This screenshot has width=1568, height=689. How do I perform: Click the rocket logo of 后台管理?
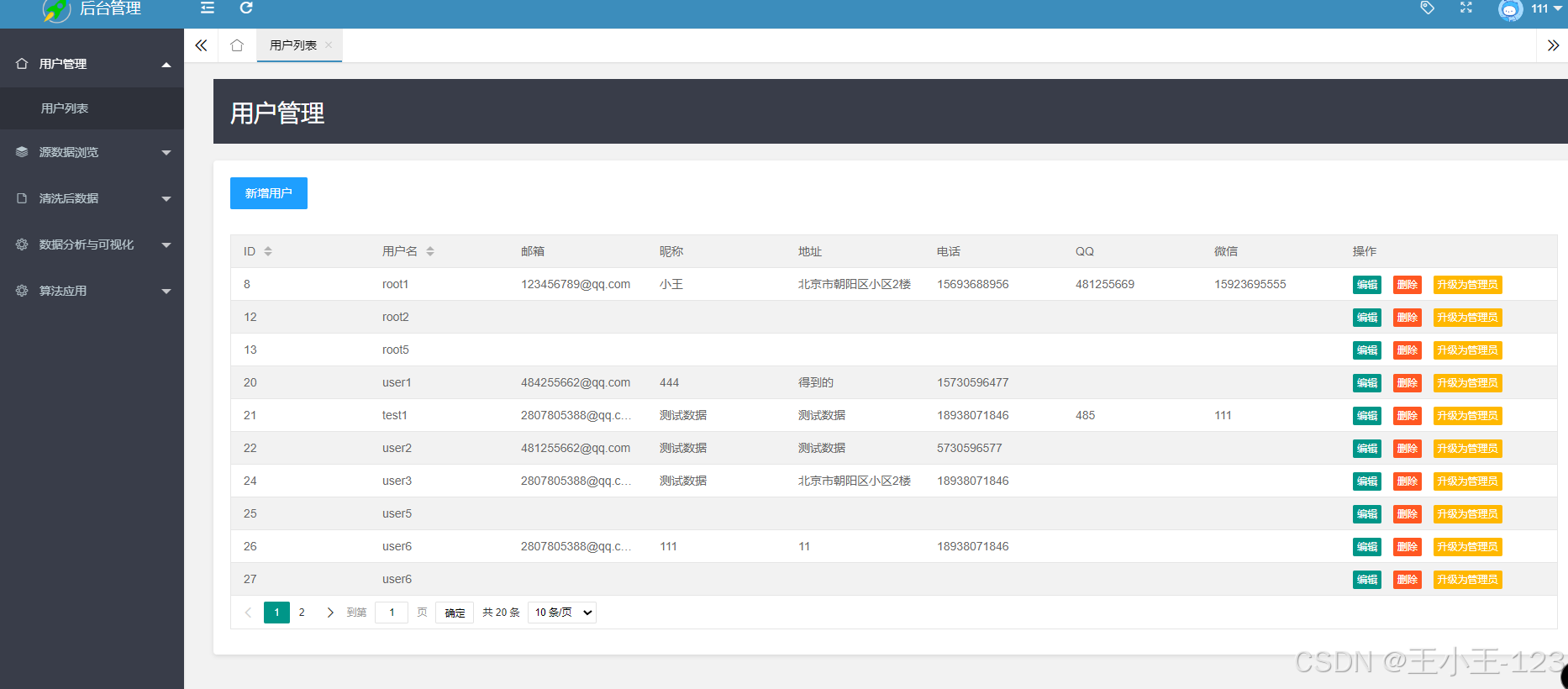click(x=56, y=9)
